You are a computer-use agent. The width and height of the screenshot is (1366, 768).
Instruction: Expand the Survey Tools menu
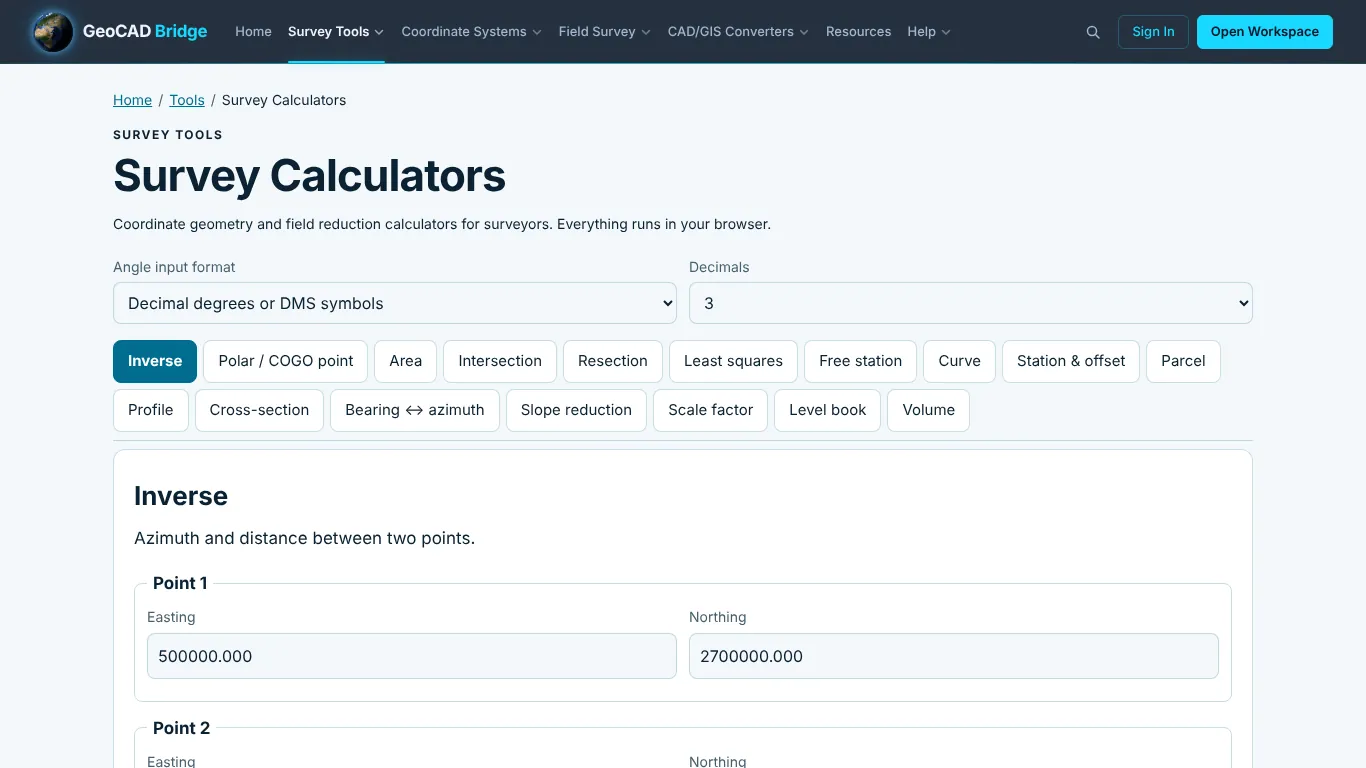[x=336, y=32]
